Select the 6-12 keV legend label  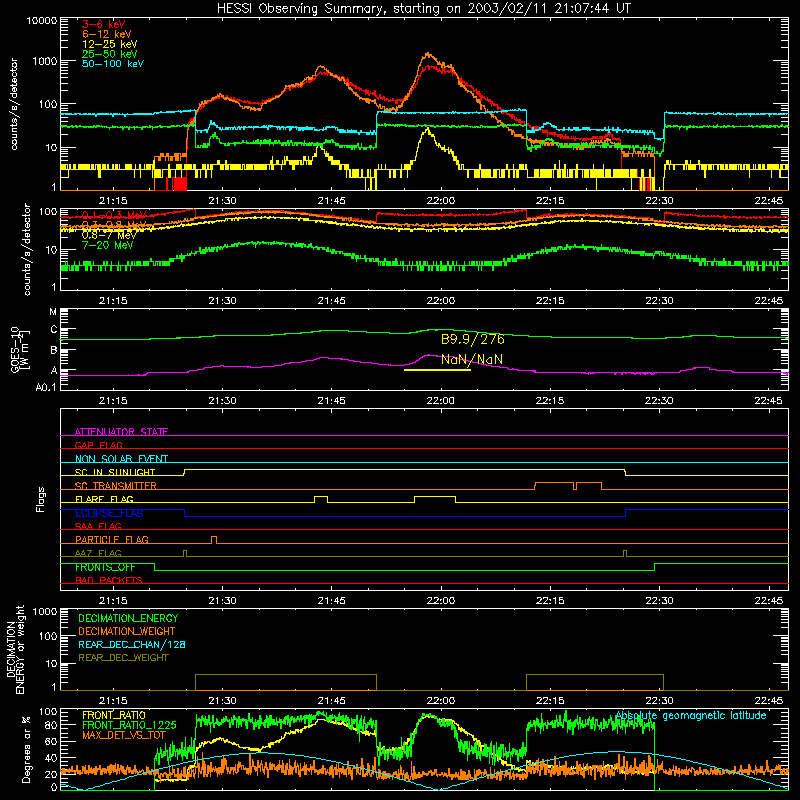(x=107, y=34)
